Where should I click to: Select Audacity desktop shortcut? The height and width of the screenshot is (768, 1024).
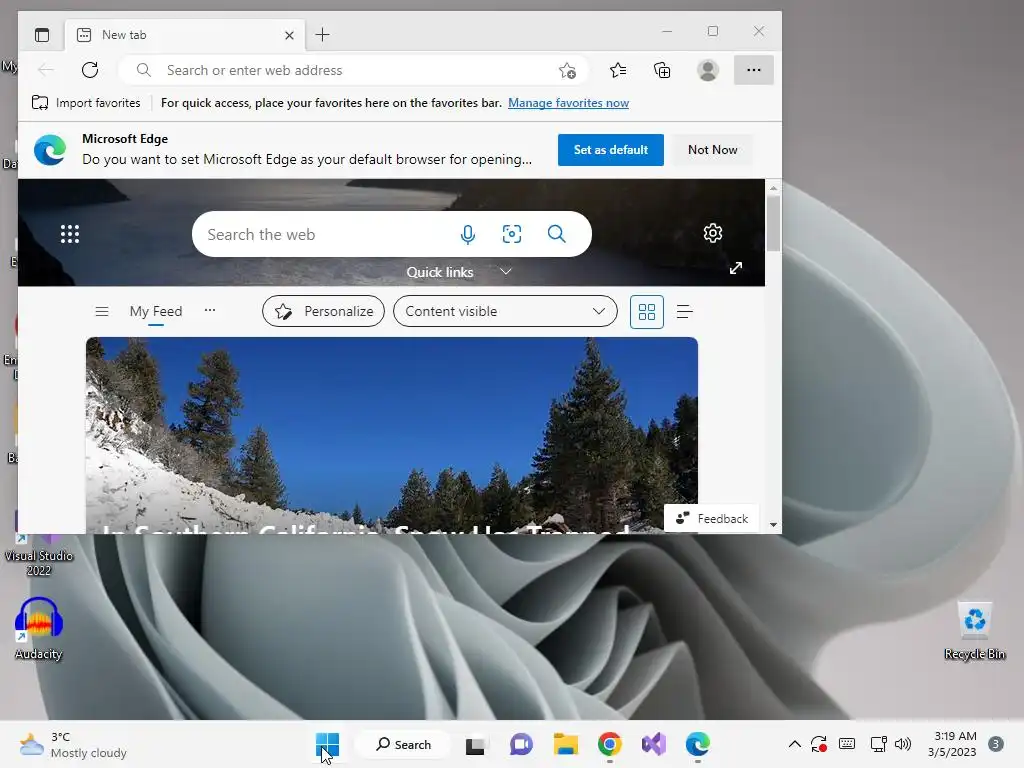pos(39,629)
